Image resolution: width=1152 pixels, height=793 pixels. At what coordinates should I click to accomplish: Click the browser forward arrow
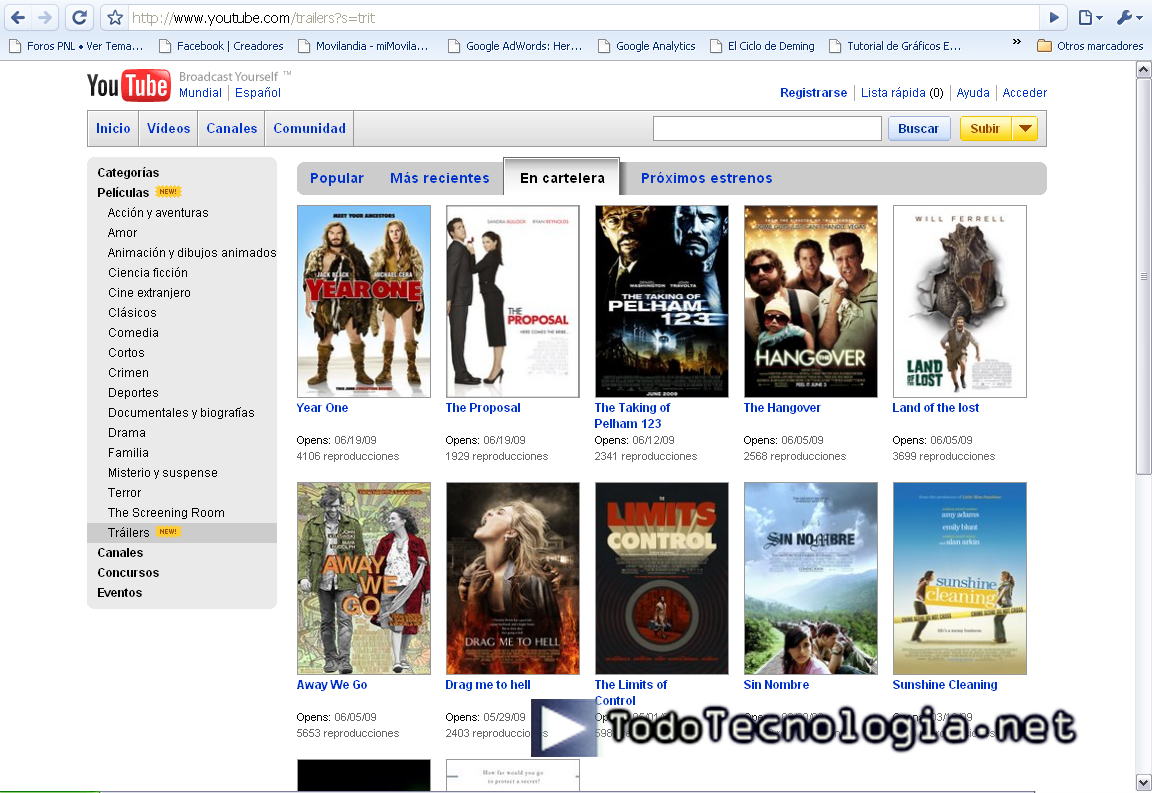(x=45, y=17)
